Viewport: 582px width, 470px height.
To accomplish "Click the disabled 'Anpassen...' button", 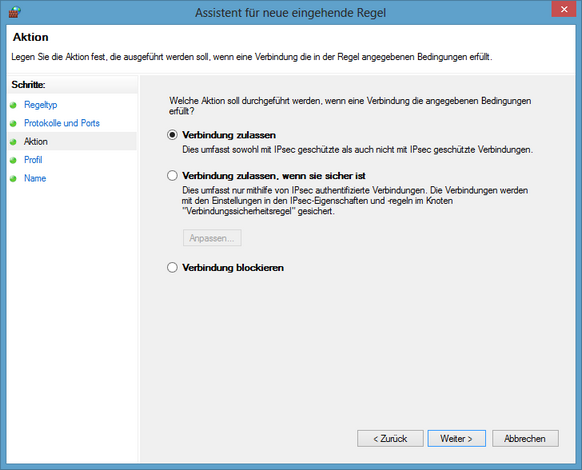I will 212,238.
